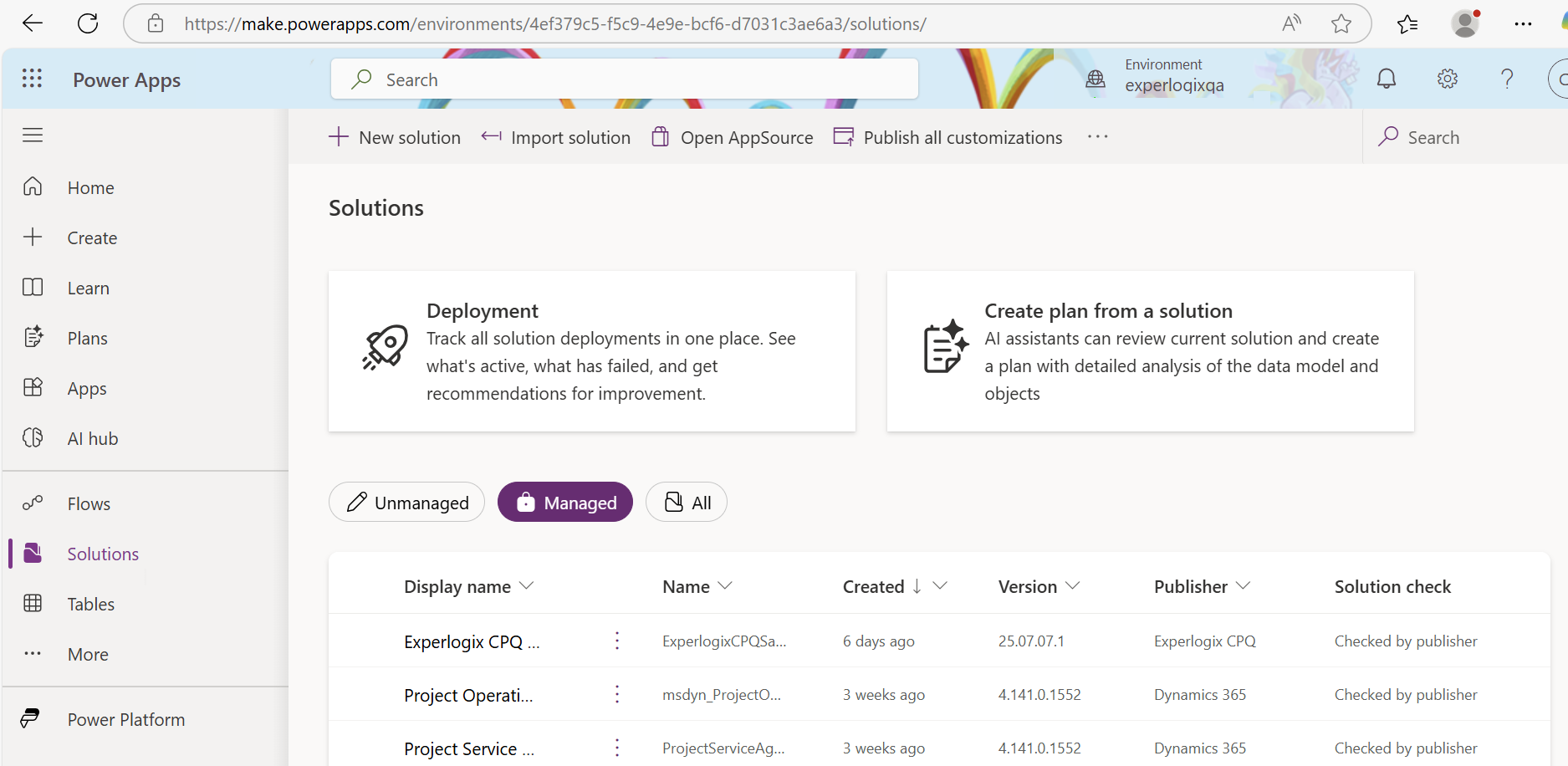Click New solution button

(x=395, y=137)
